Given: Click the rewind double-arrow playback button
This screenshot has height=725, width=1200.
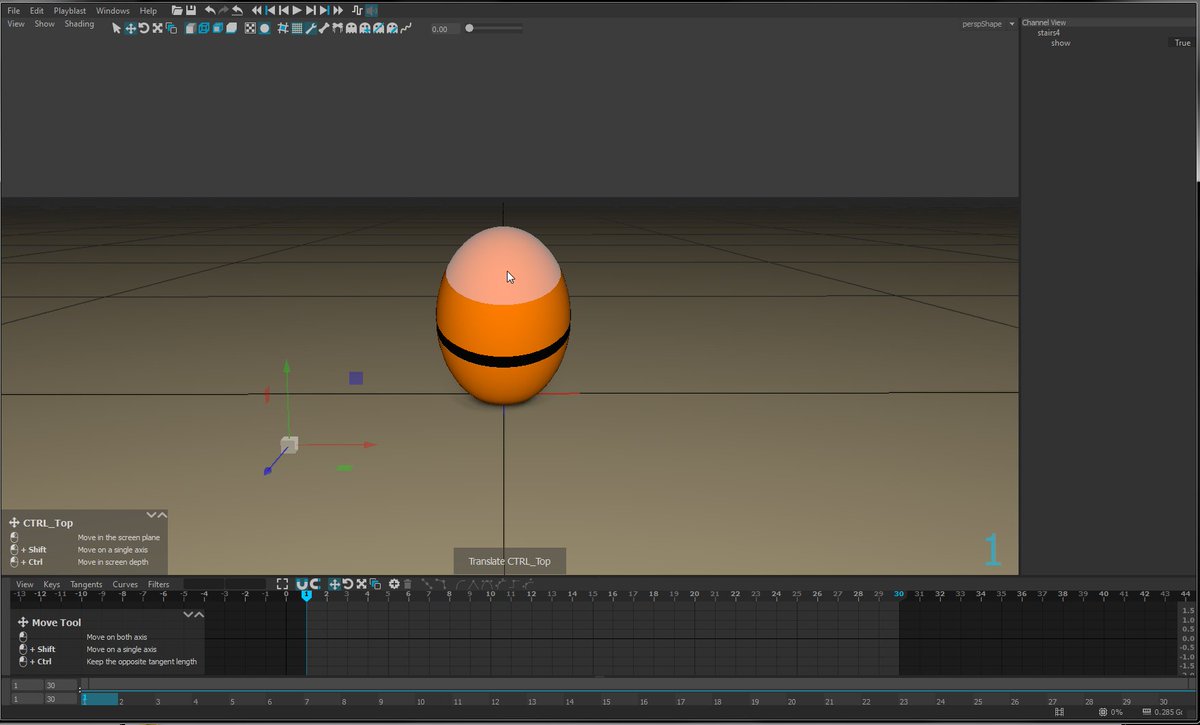Looking at the screenshot, I should coord(256,10).
